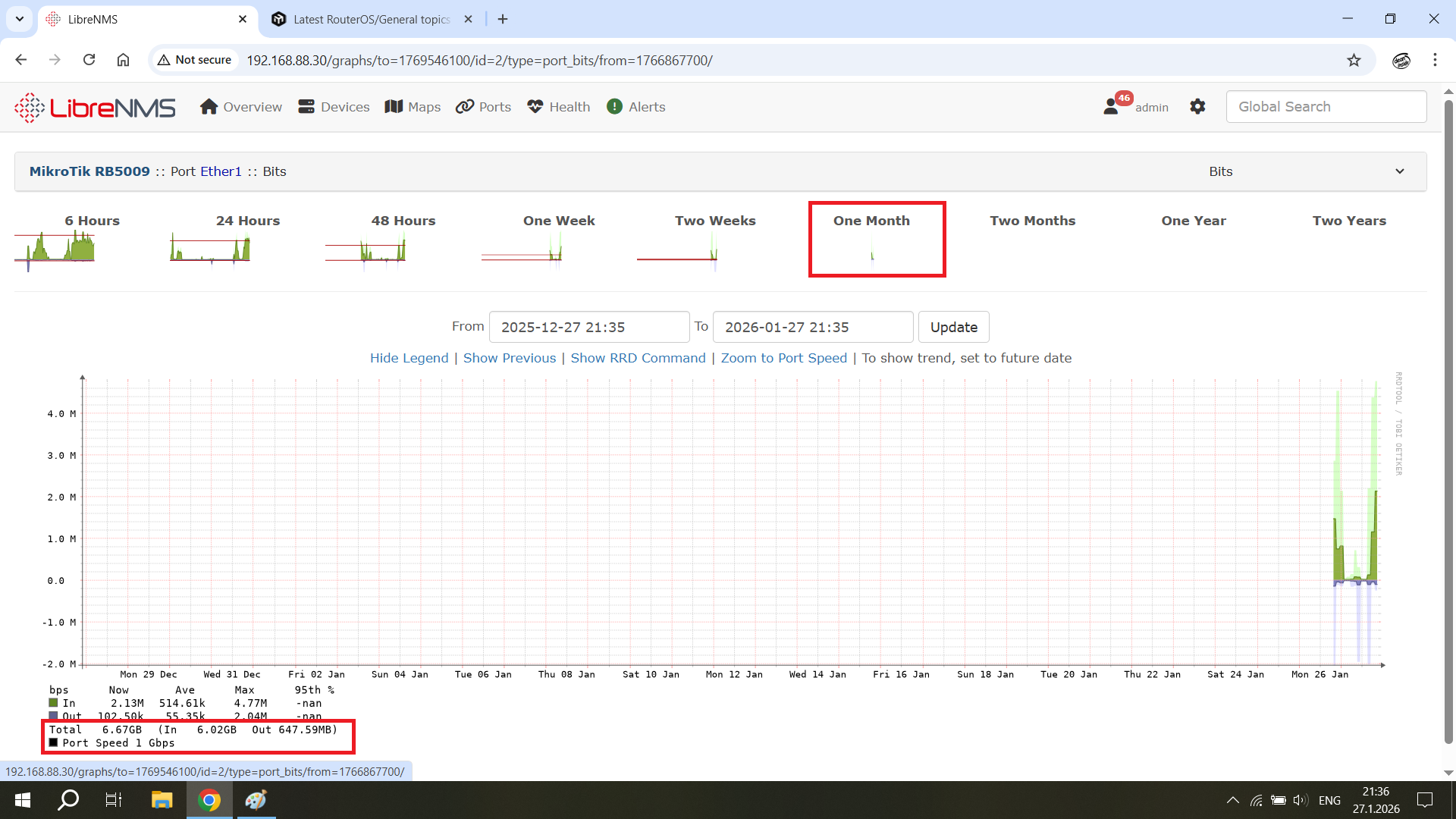Open the Health menu
Image resolution: width=1456 pixels, height=819 pixels.
pos(559,107)
